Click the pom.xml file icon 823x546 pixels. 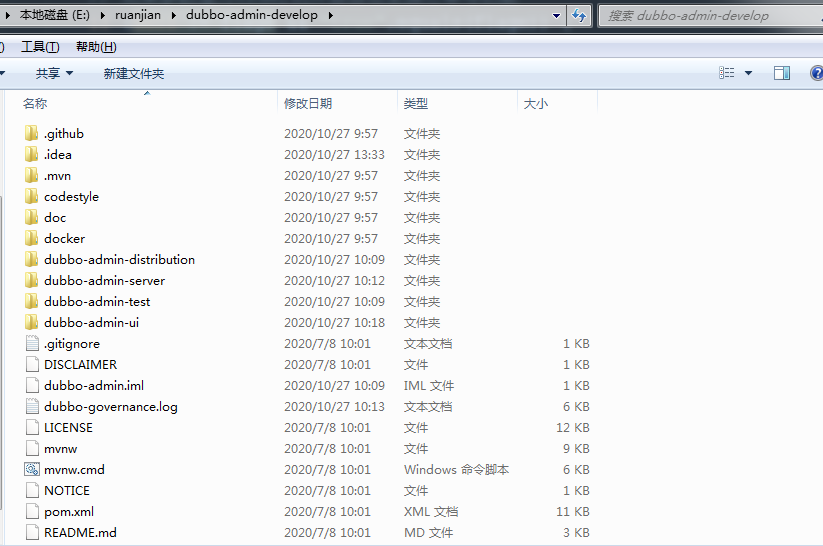(32, 511)
